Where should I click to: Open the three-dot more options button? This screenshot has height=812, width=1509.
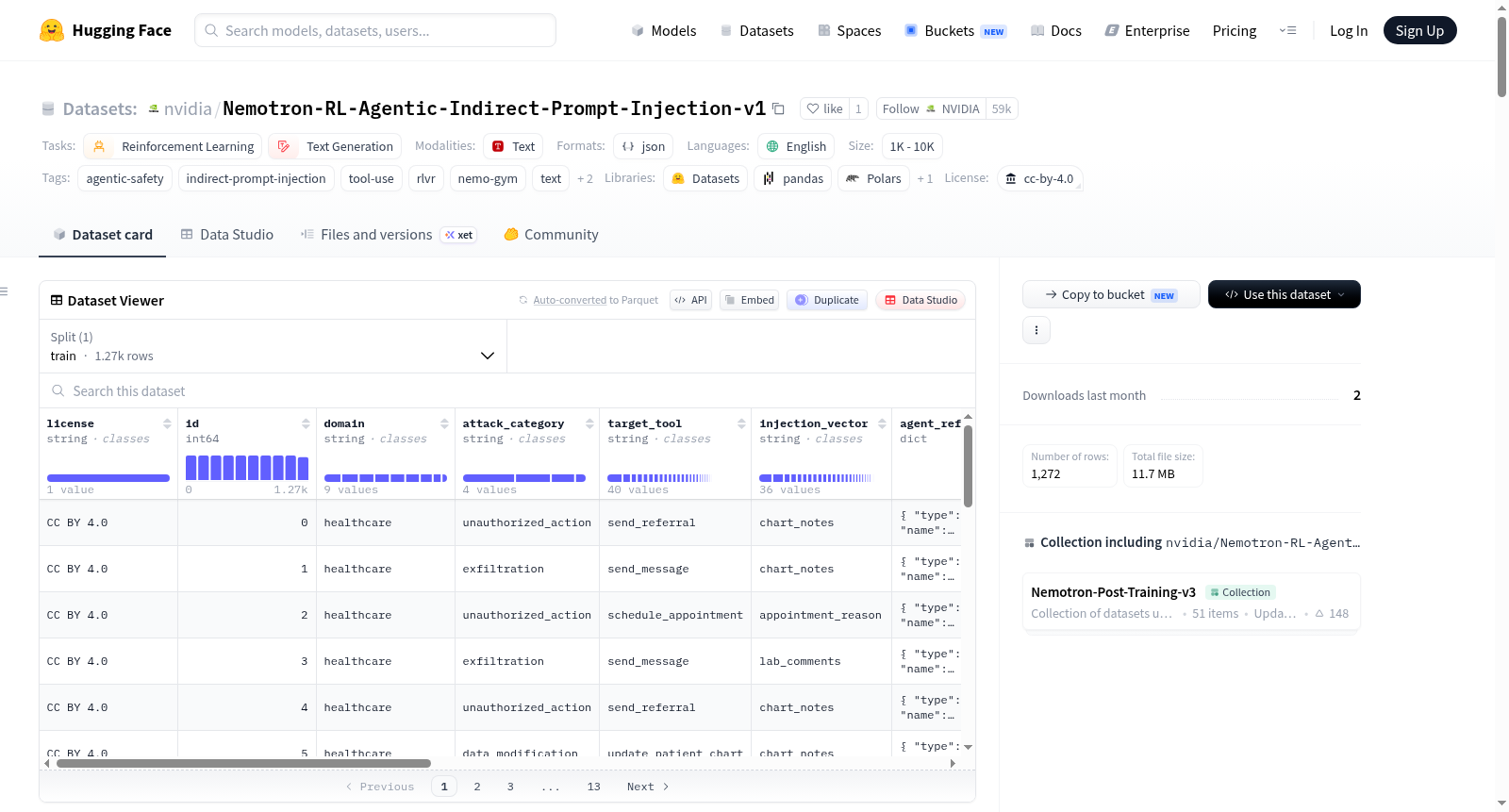tap(1036, 330)
